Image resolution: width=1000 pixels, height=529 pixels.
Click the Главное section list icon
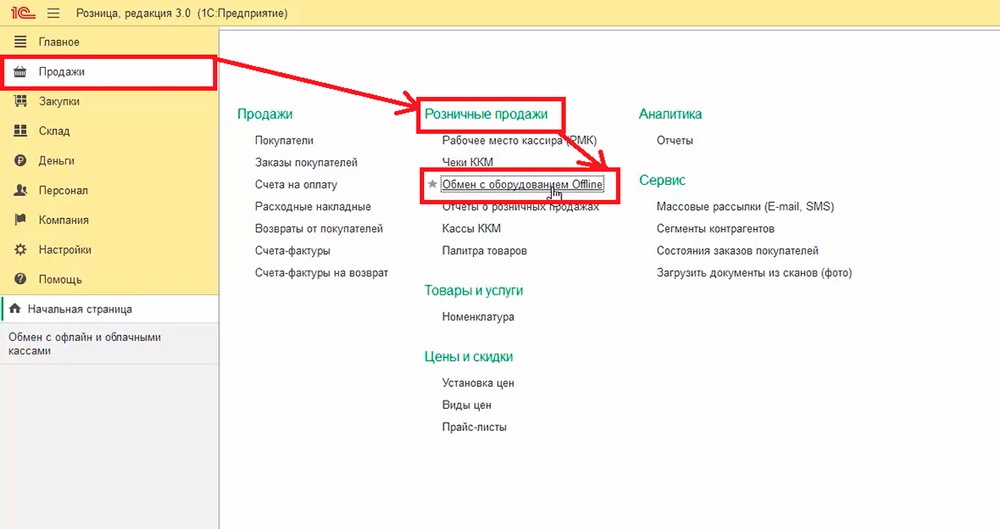[x=19, y=42]
